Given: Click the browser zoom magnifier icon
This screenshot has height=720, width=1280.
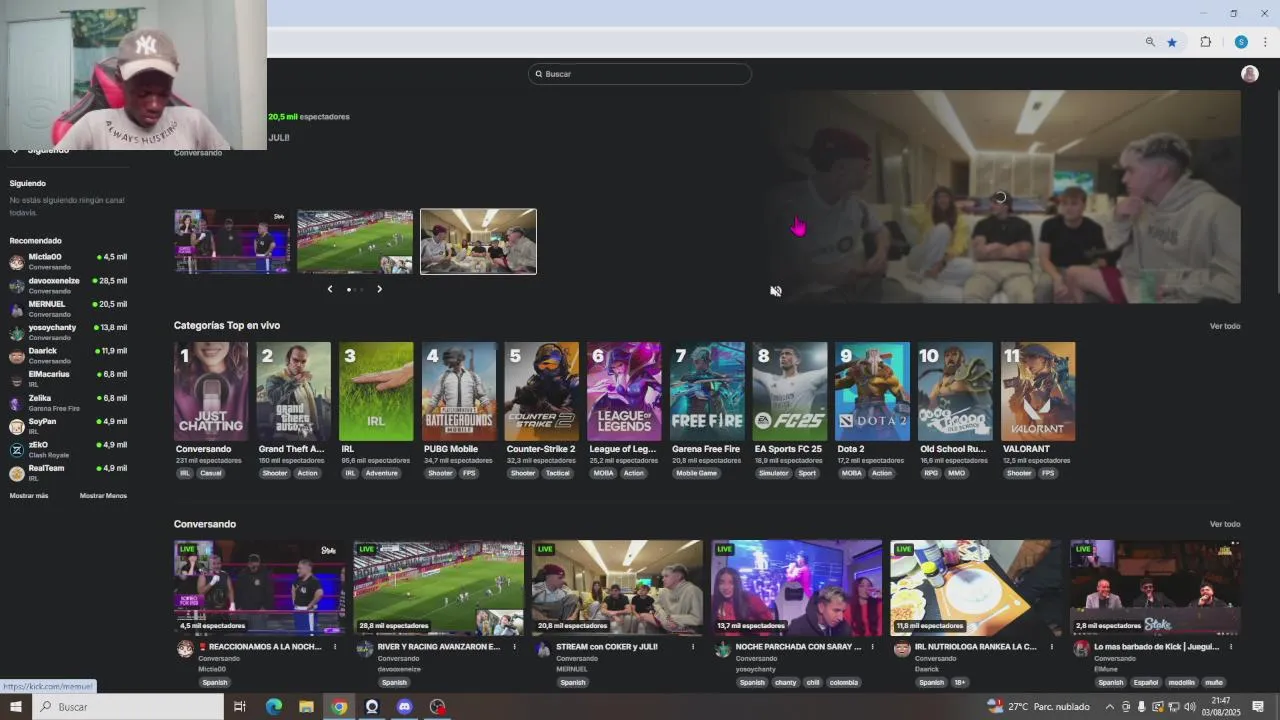Looking at the screenshot, I should [x=1150, y=42].
